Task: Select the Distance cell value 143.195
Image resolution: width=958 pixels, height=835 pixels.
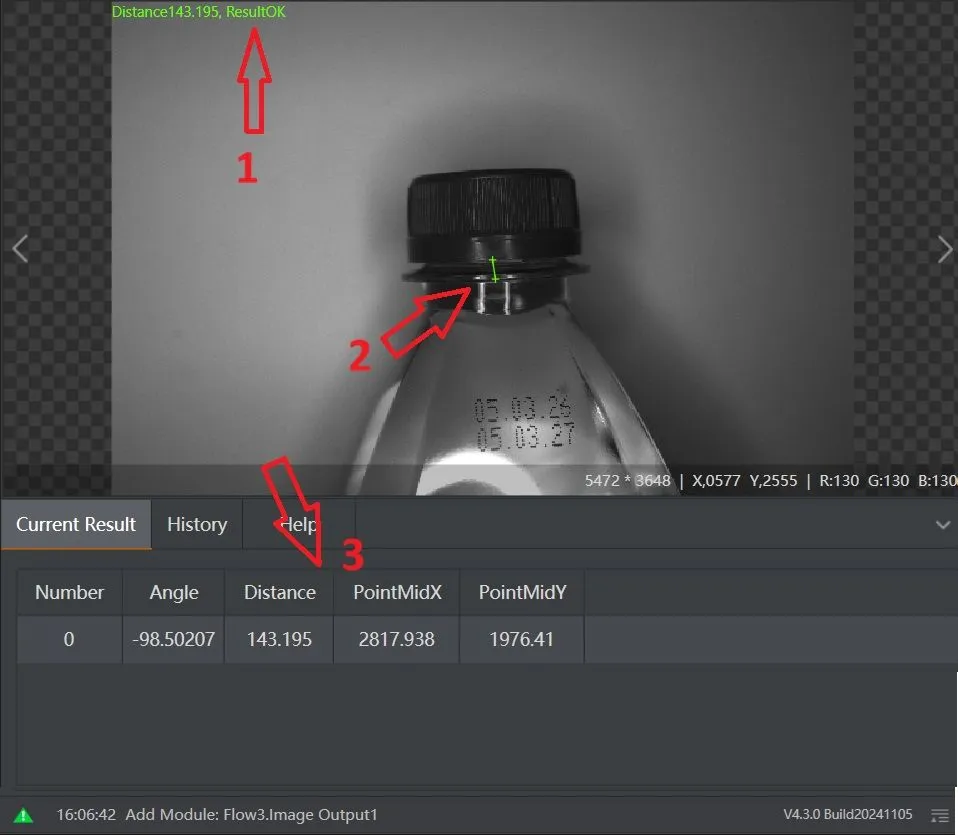Action: (x=279, y=639)
